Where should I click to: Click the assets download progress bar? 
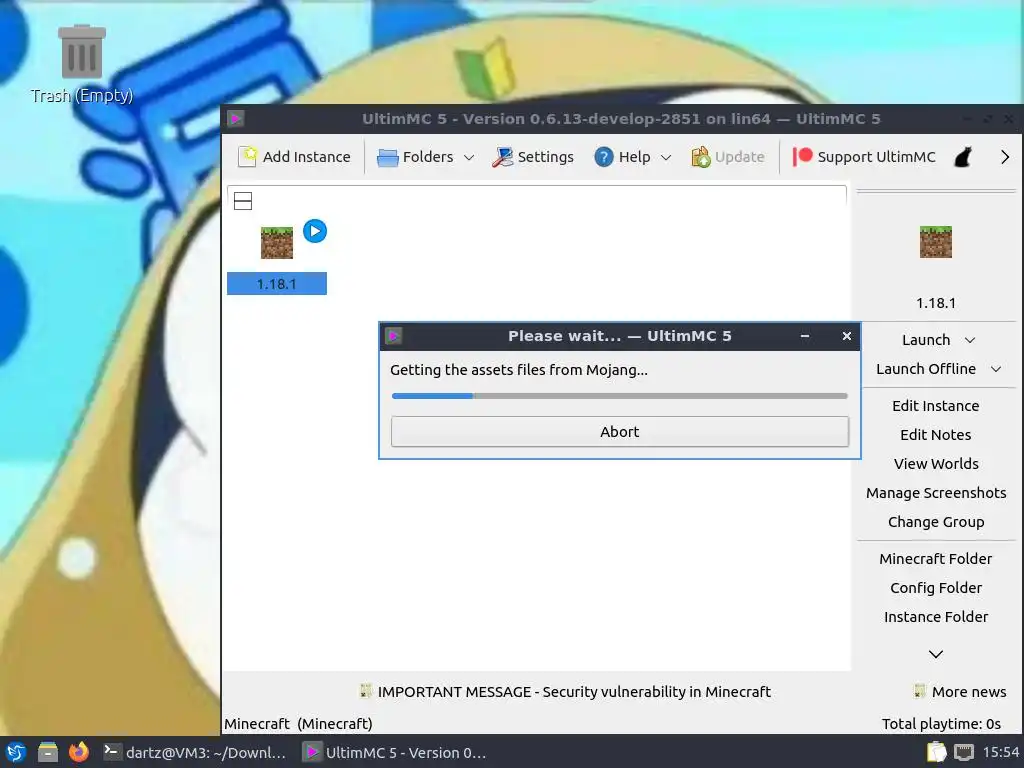tap(620, 396)
